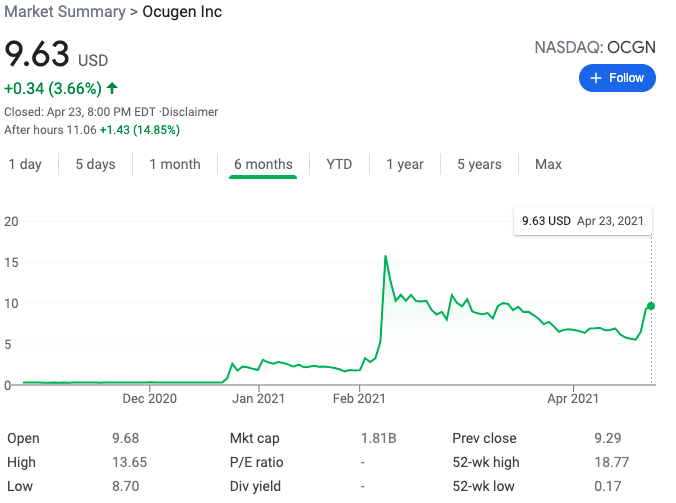Click the Ocugen Inc title
This screenshot has height=503, width=676.
(182, 12)
